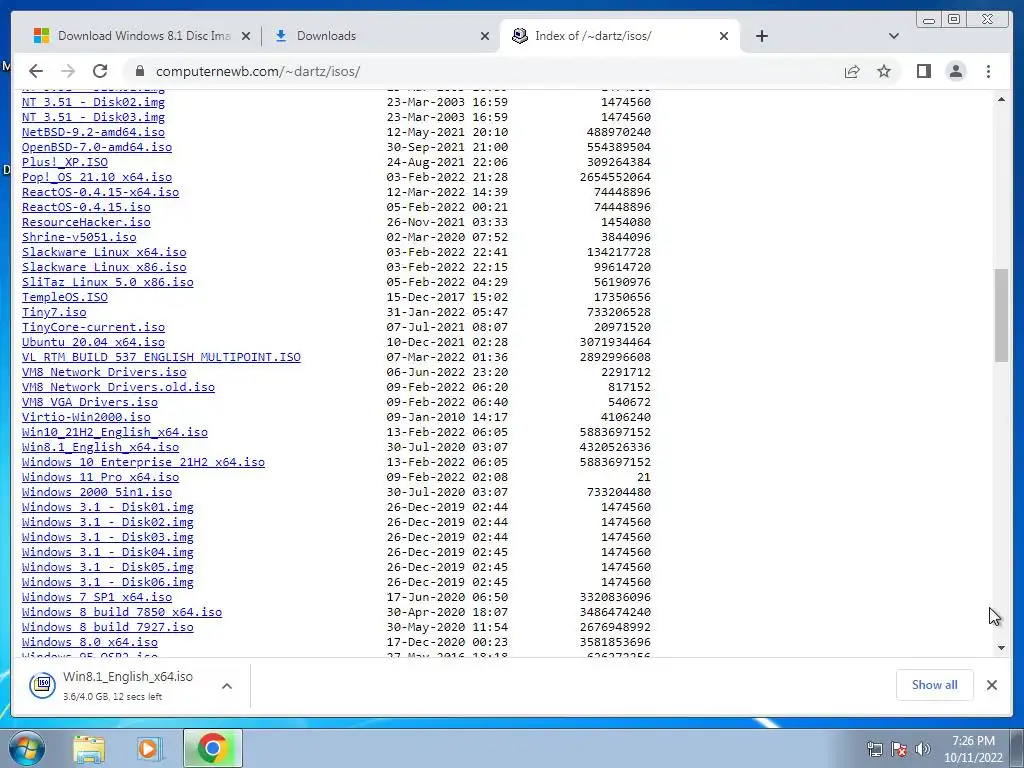The image size is (1024, 768).
Task: Download NetBSD-9.2-amd64.iso
Action: (x=93, y=132)
